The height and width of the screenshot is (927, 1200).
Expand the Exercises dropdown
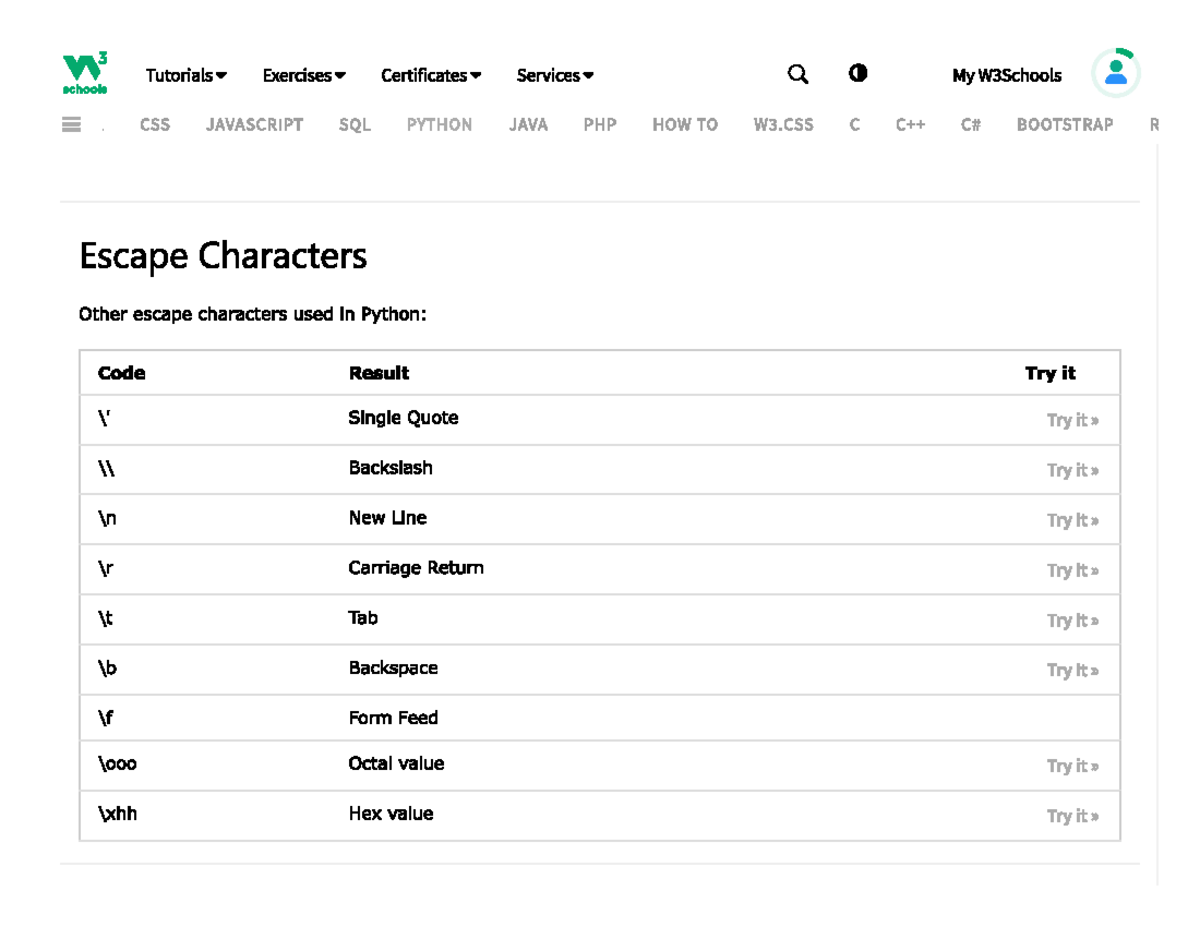304,75
